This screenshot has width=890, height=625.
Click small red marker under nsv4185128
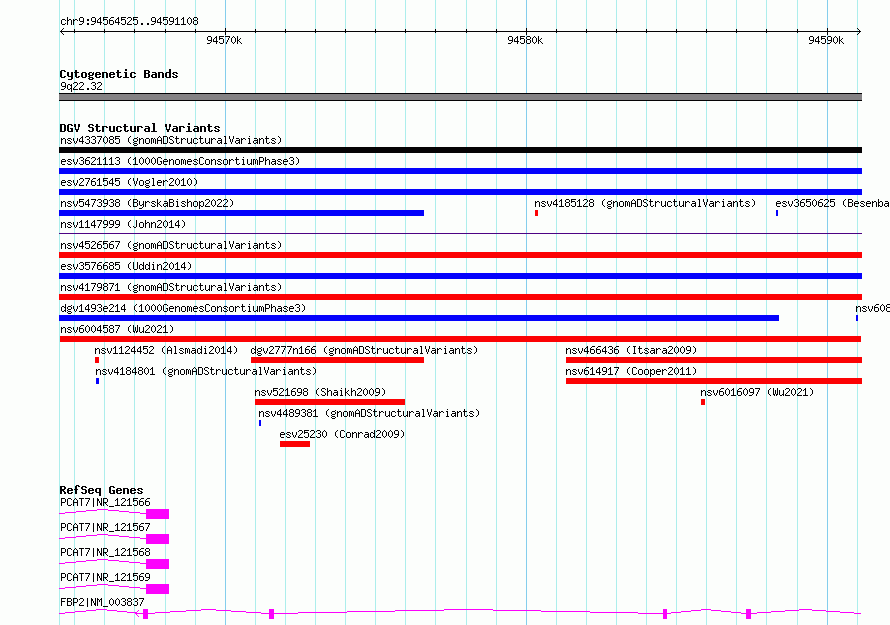click(x=536, y=213)
